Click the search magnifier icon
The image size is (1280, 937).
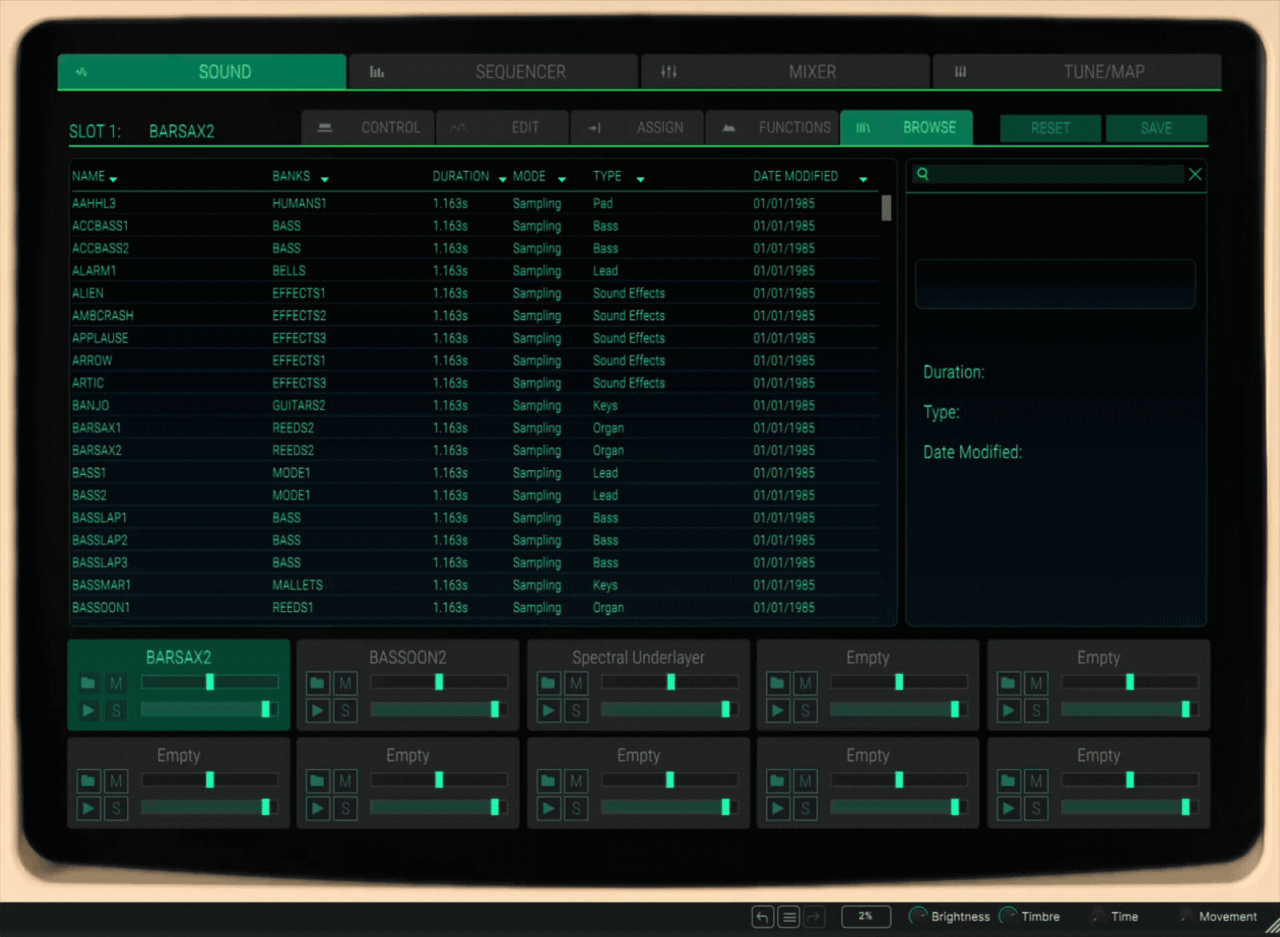923,174
